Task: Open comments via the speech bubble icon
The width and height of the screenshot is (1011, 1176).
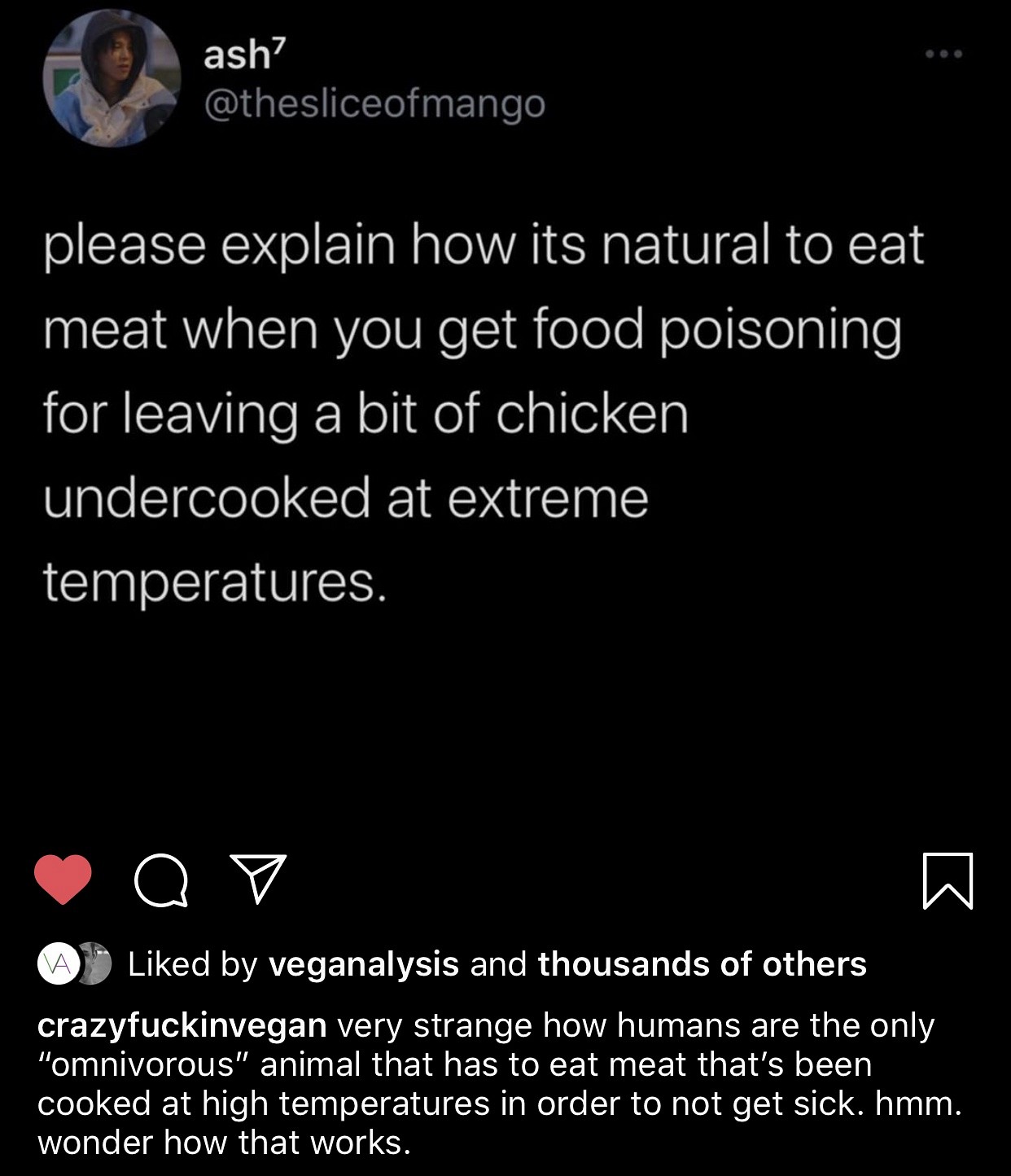Action: (x=161, y=880)
